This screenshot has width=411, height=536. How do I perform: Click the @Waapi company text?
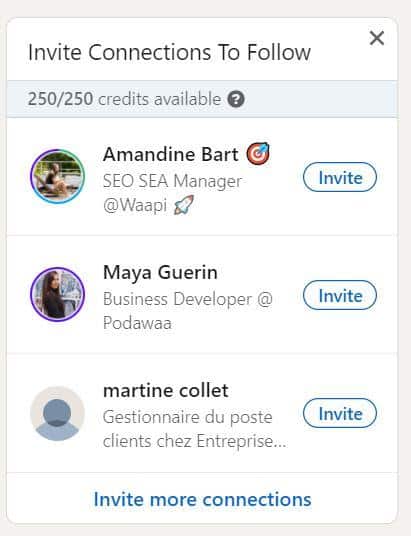135,205
